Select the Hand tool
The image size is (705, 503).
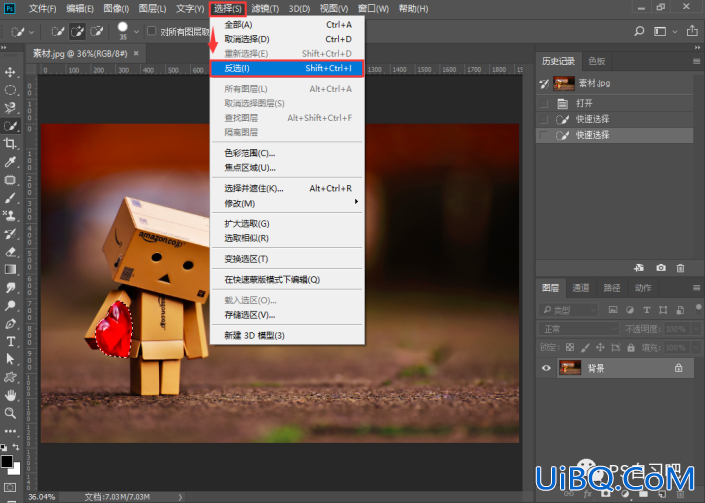point(10,395)
